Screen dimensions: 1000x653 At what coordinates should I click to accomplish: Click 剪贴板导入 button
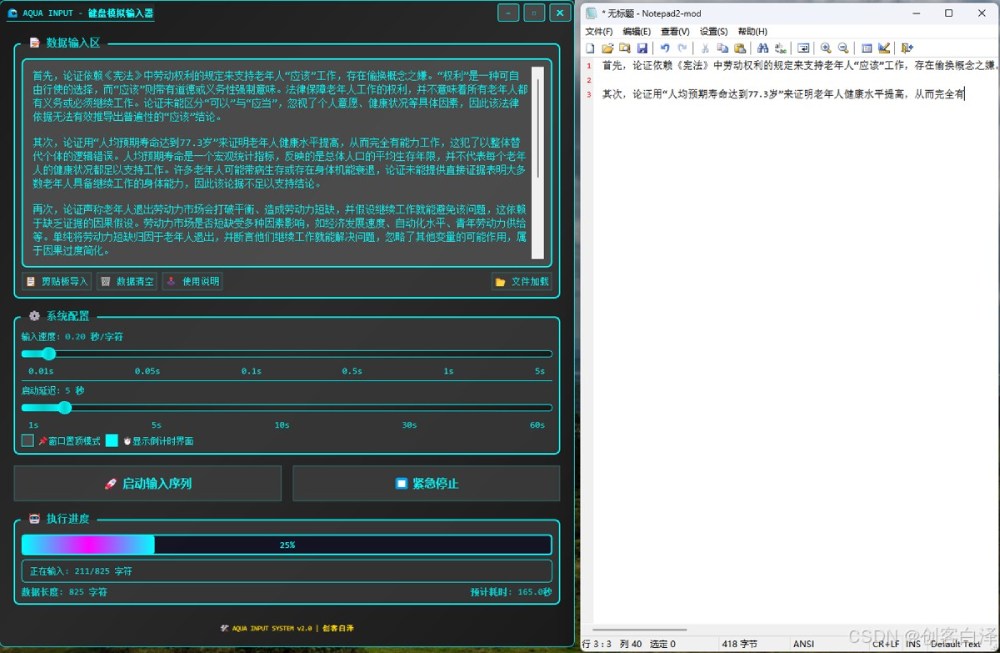[x=57, y=281]
